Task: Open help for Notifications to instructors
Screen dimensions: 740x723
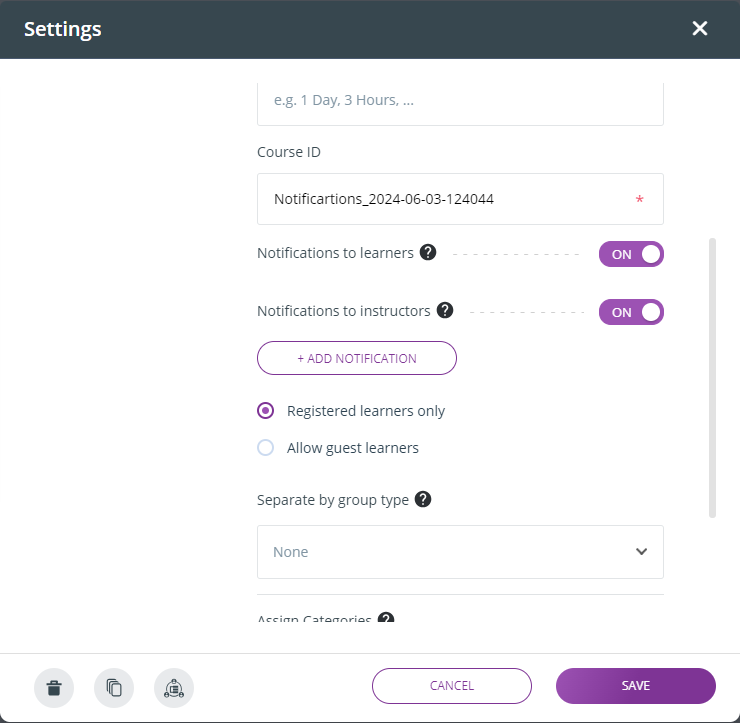Action: 445,311
